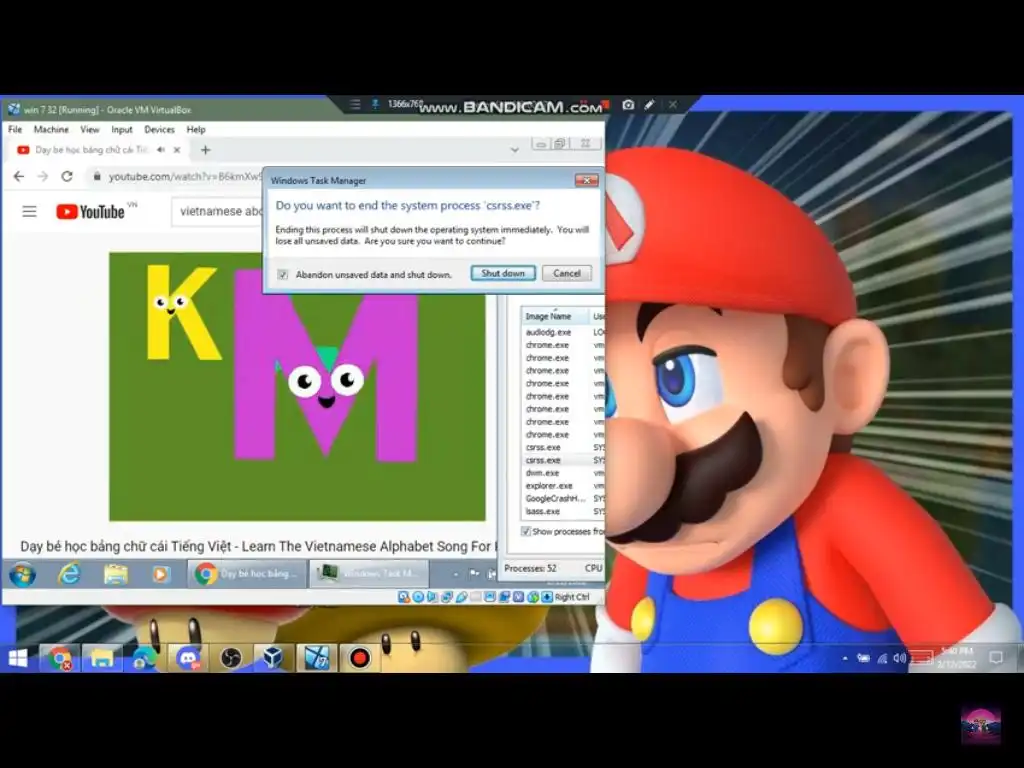Switch to Chrome taskbar button in VM
Screen dimensions: 1024x768
(x=247, y=573)
